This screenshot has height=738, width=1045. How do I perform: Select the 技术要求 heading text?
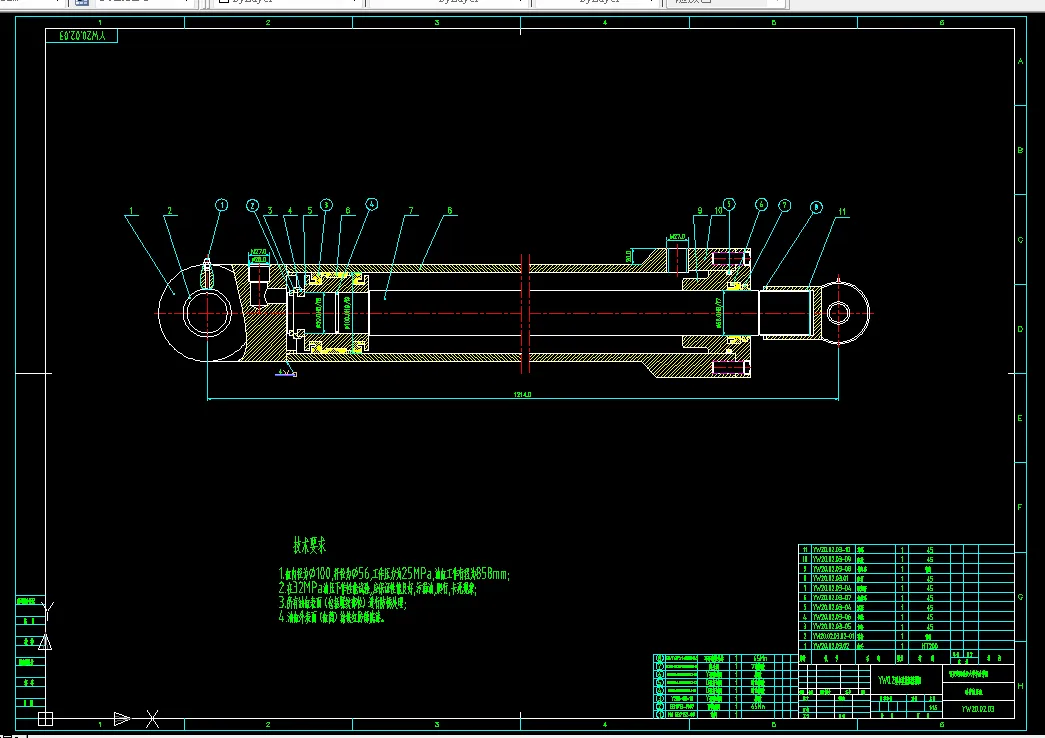[310, 545]
